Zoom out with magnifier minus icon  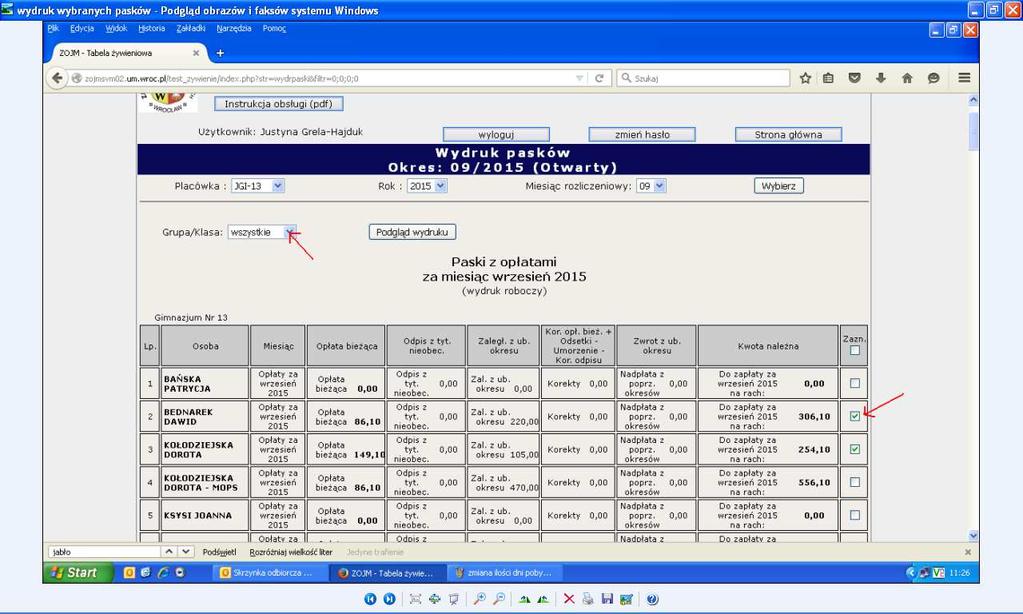point(499,598)
